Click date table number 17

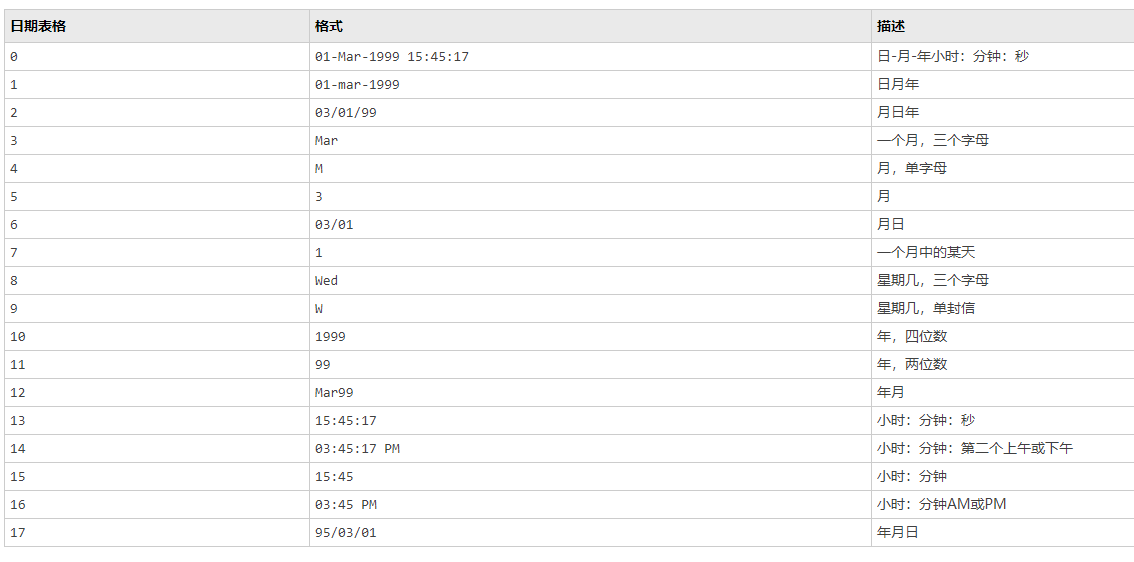17,533
